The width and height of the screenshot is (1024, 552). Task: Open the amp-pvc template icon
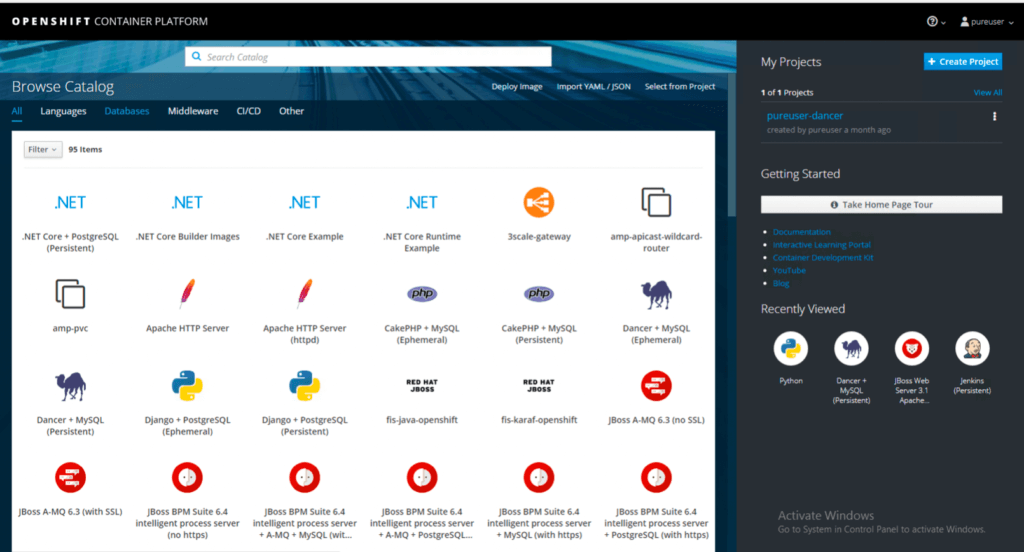[70, 294]
